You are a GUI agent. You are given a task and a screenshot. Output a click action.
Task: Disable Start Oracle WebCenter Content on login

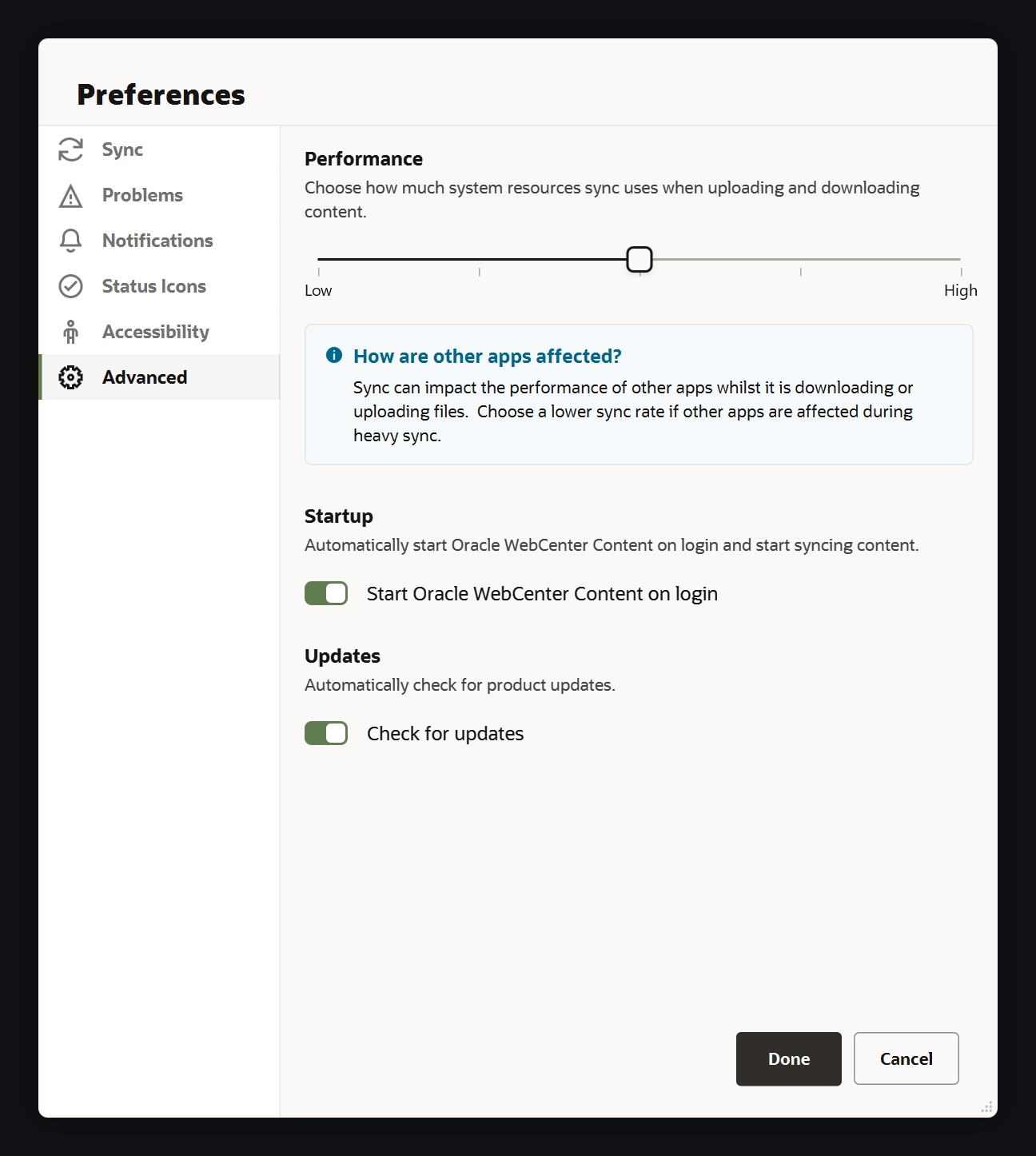(x=326, y=593)
